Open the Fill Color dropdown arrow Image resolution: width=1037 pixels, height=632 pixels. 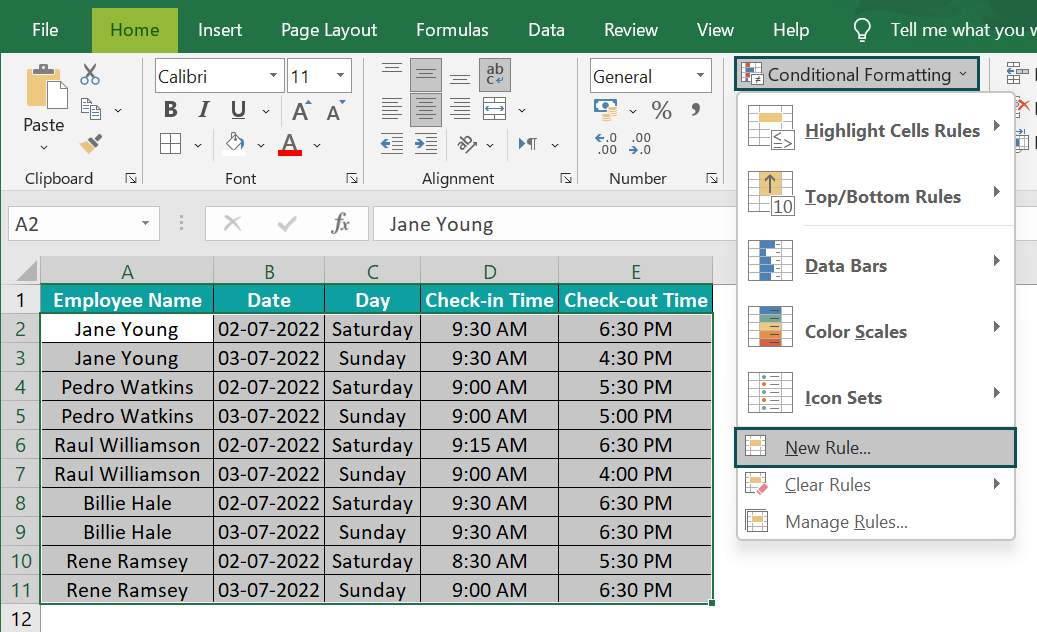point(261,145)
